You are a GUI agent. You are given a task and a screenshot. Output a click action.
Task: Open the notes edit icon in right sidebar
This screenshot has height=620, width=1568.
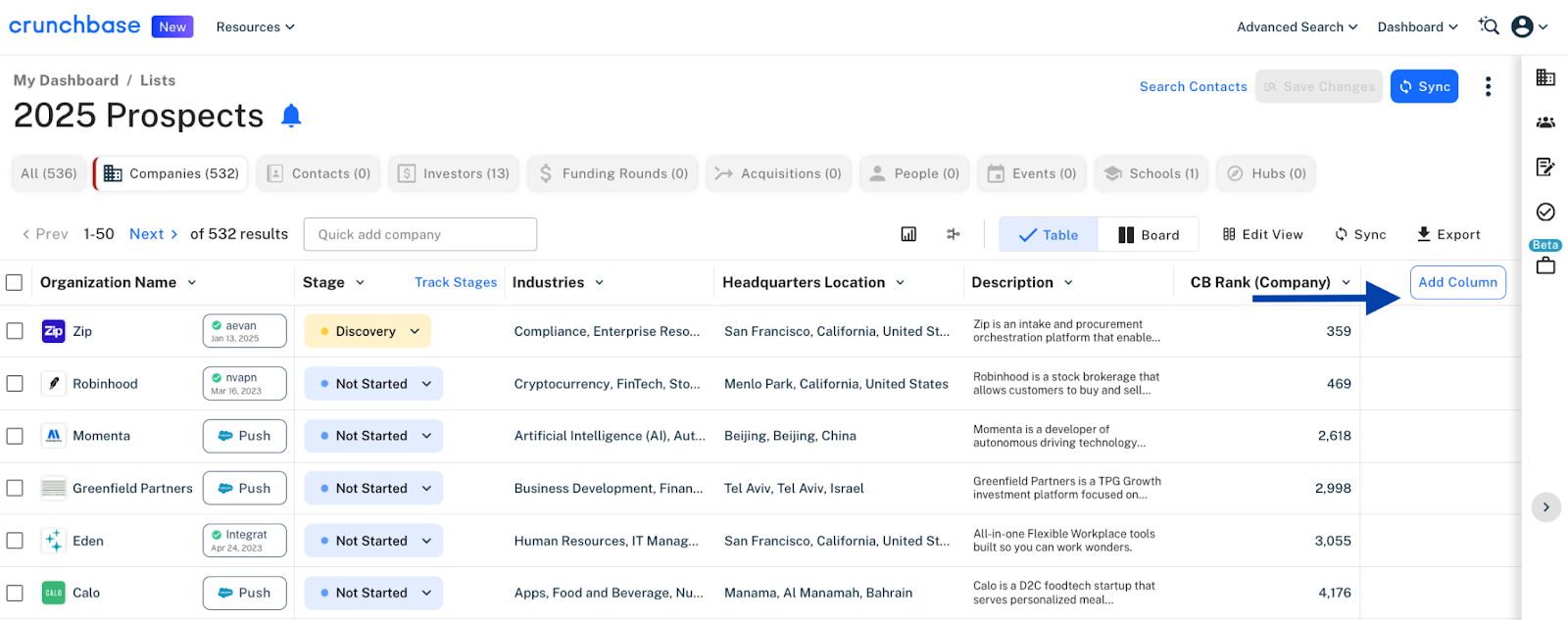coord(1545,167)
